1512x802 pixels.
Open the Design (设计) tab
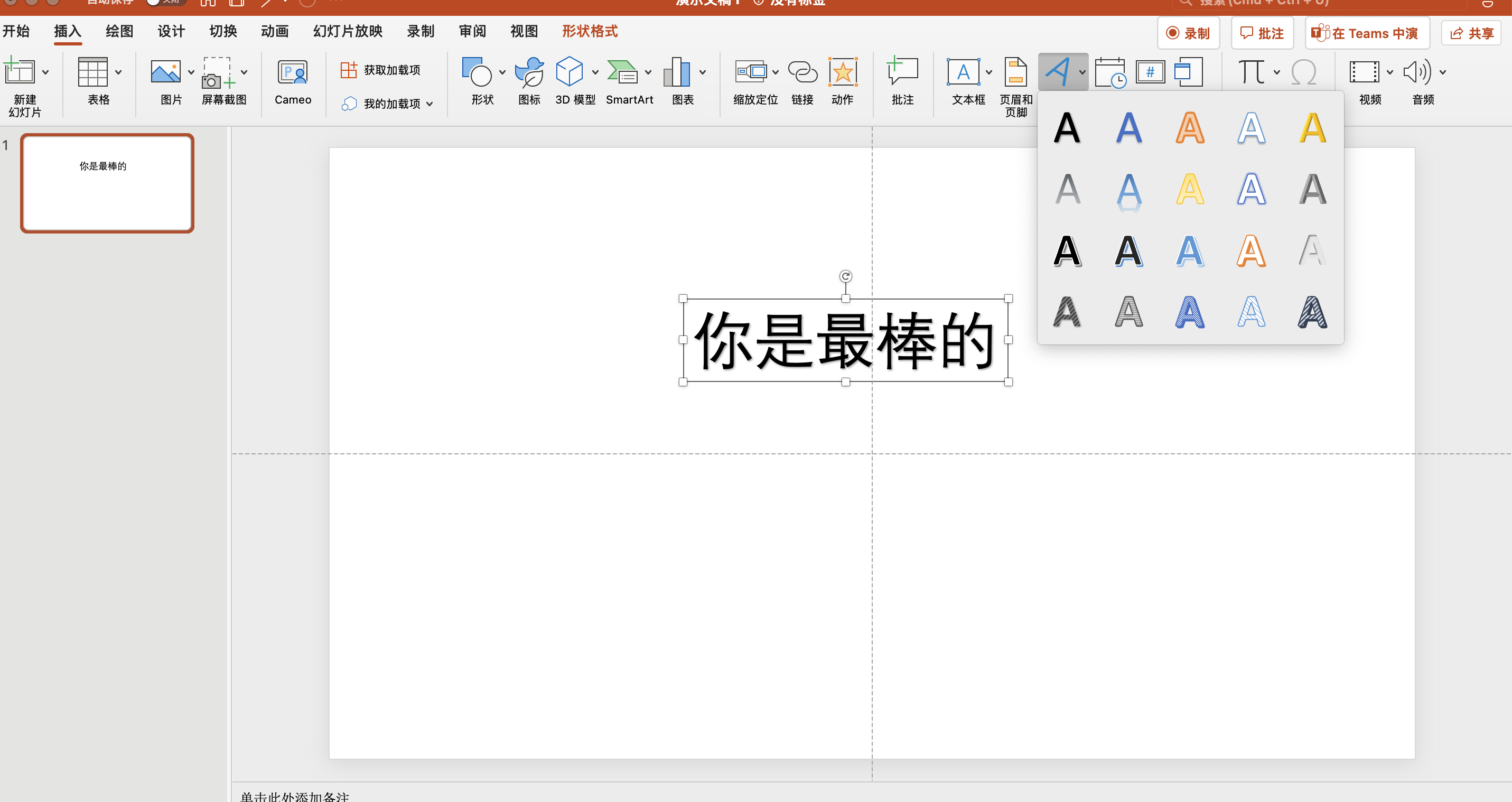[171, 31]
